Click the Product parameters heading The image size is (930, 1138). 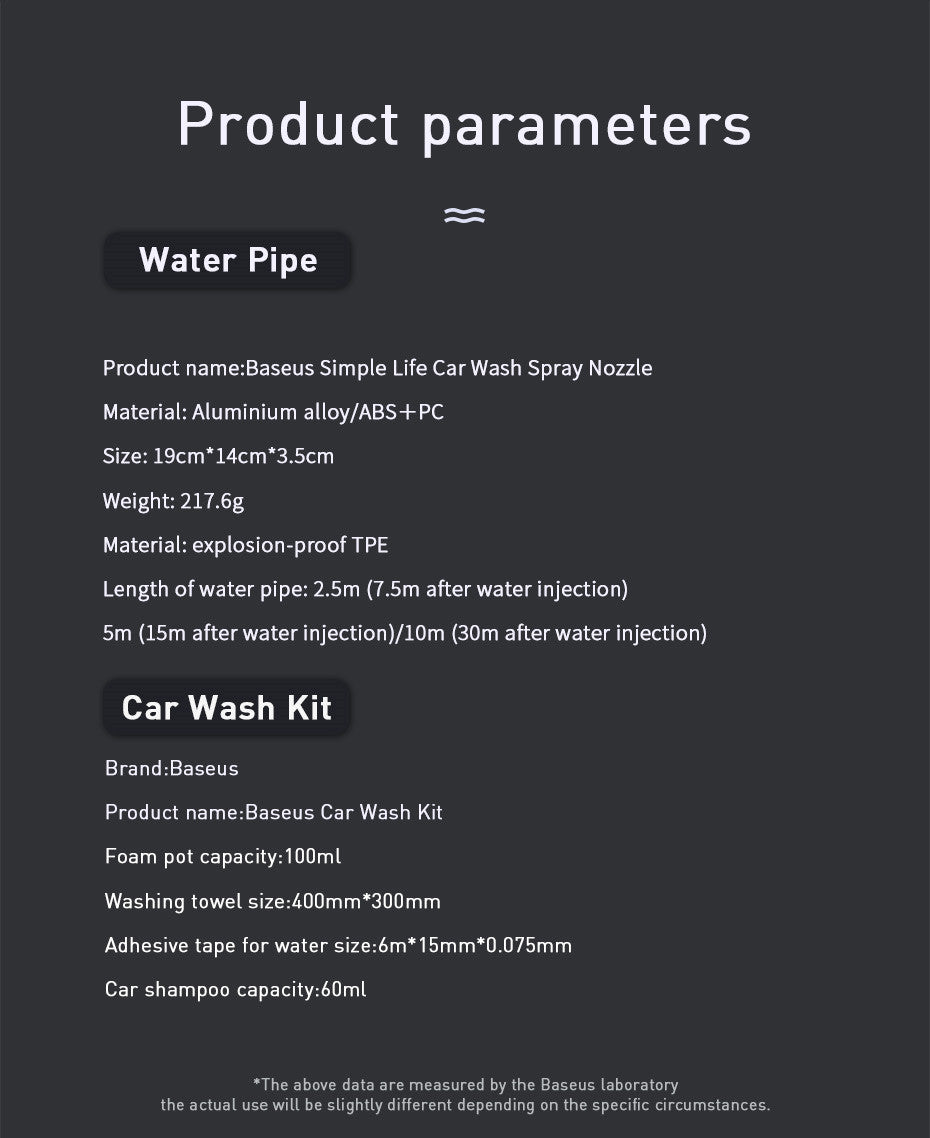[464, 125]
